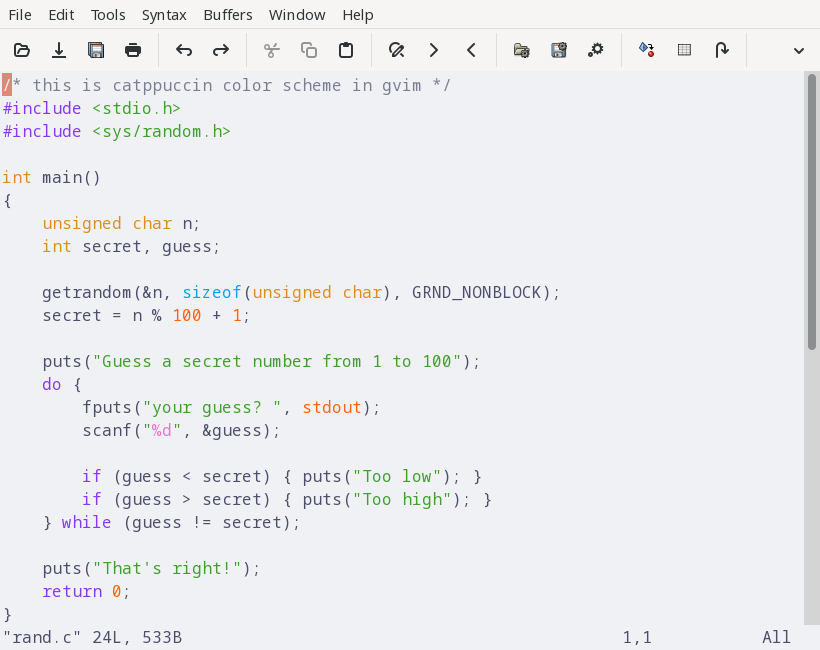The image size is (820, 650).
Task: Open find and replace pencil icon
Action: [x=396, y=50]
